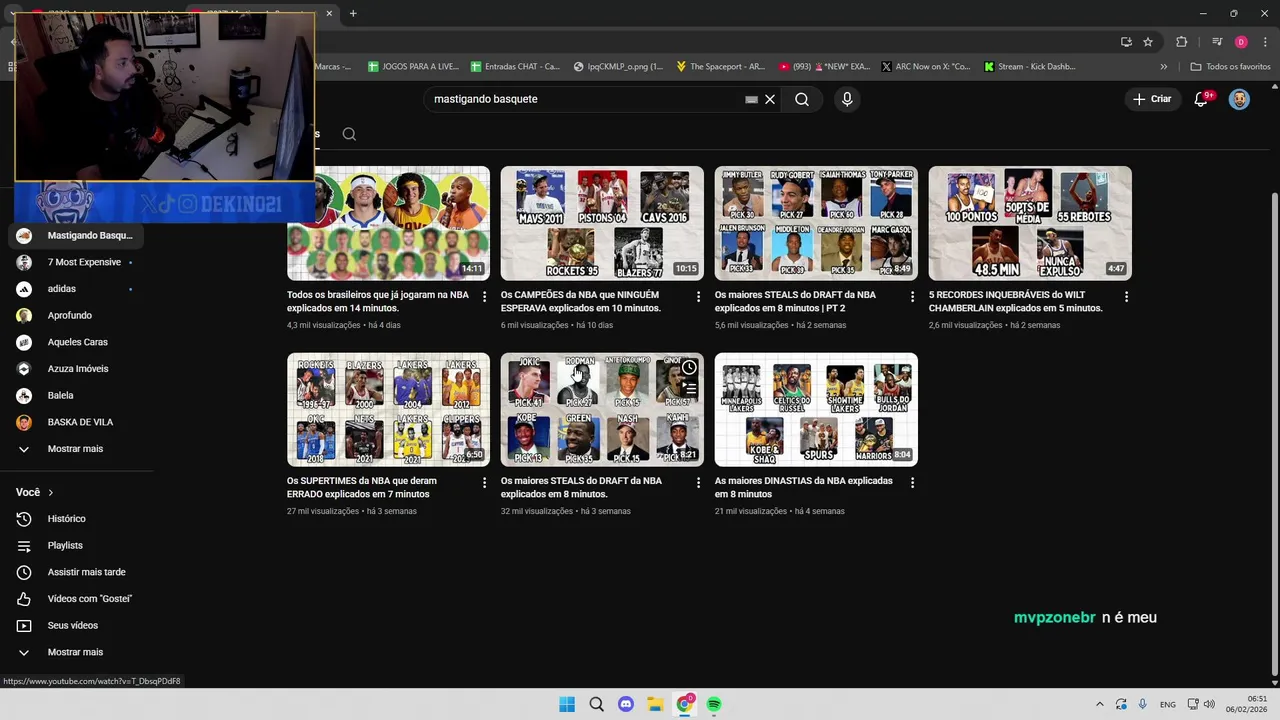
Task: Open Windows Start menu
Action: pyautogui.click(x=567, y=704)
